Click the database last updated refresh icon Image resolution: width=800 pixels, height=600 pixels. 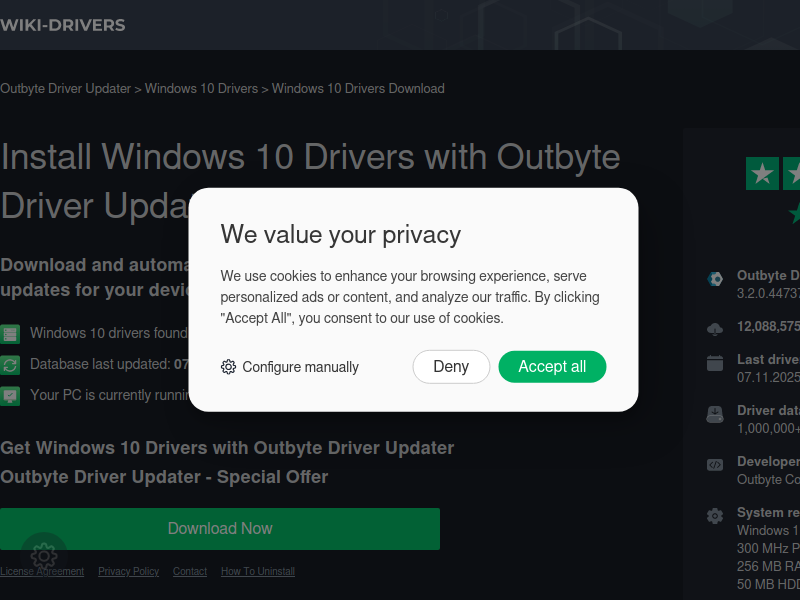[x=10, y=365]
